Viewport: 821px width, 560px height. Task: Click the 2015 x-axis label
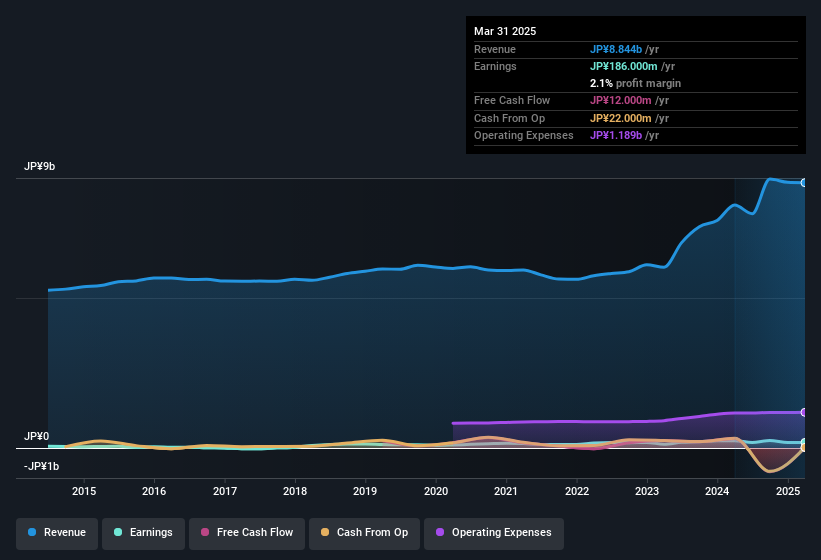click(84, 491)
